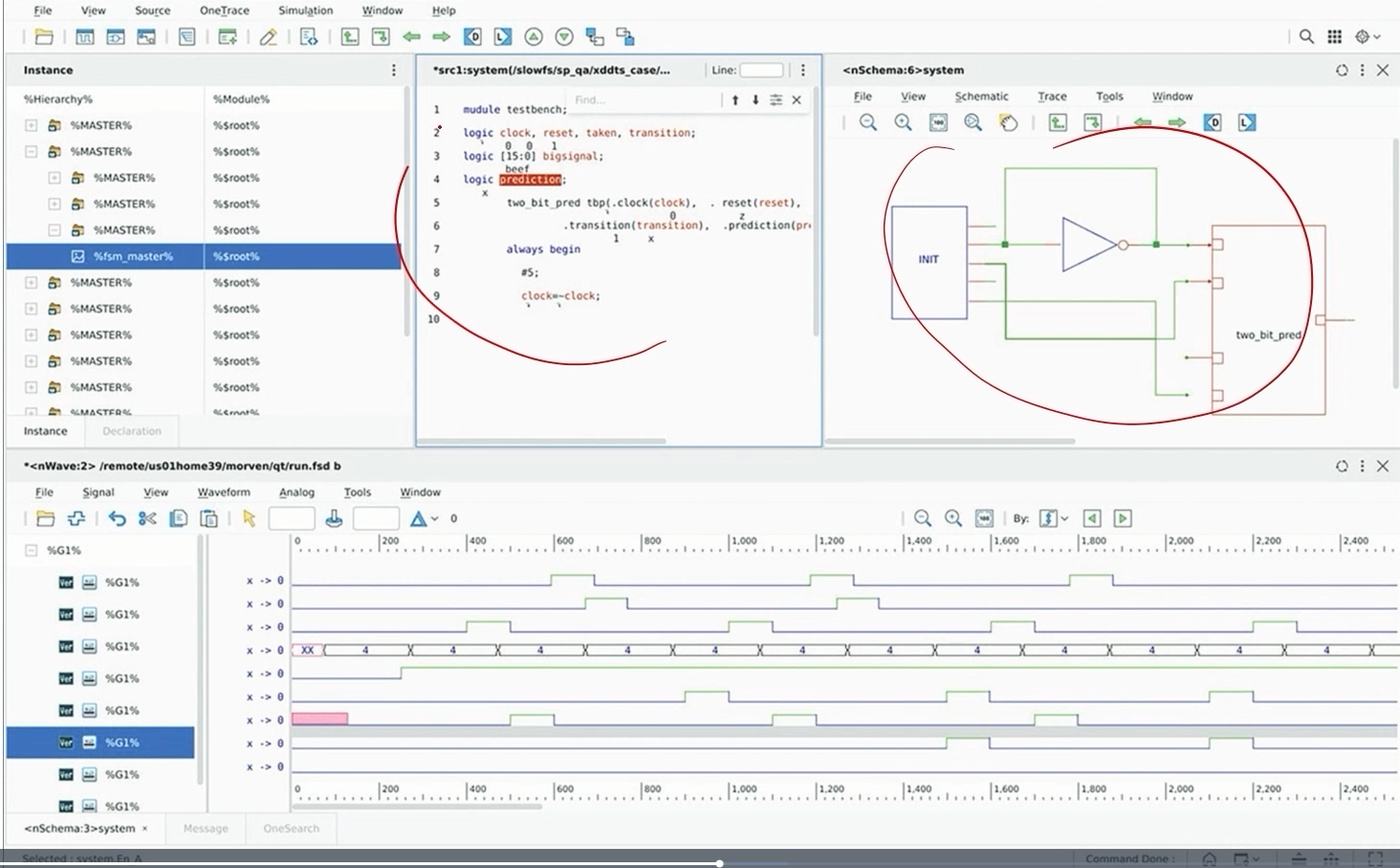Click in the Line number input field
This screenshot has height=868, width=1400.
[x=761, y=70]
